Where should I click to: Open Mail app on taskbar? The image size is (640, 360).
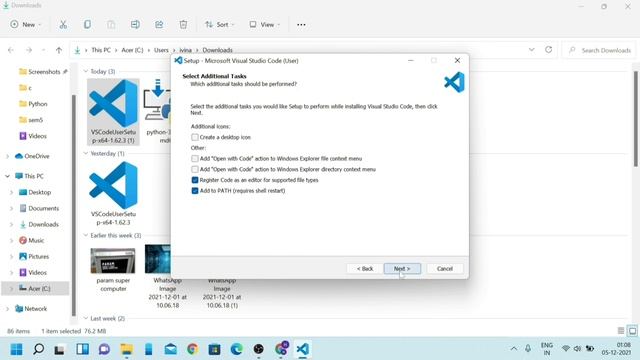tap(171, 349)
